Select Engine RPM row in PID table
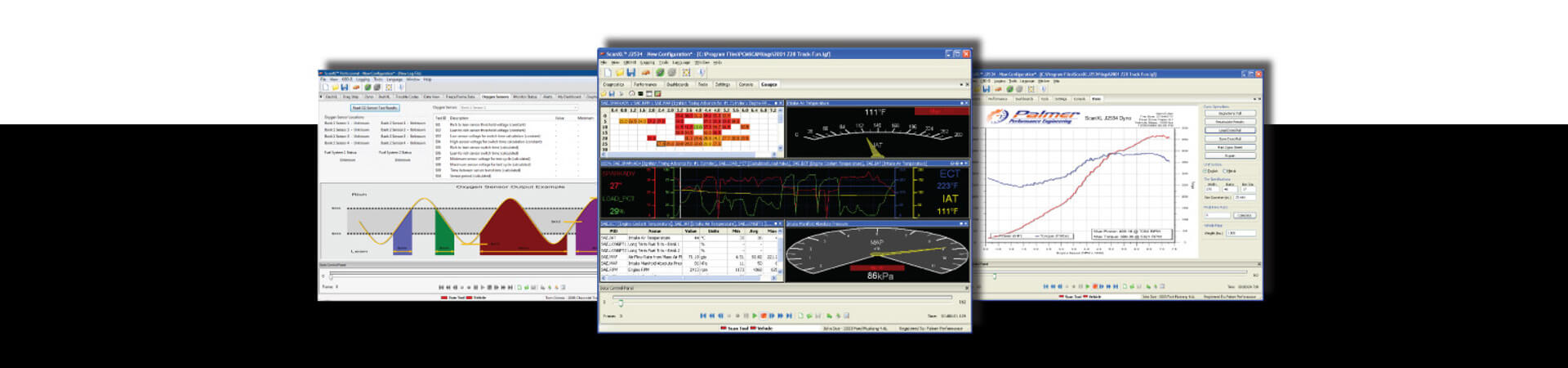This screenshot has width=1568, height=368. [688, 270]
